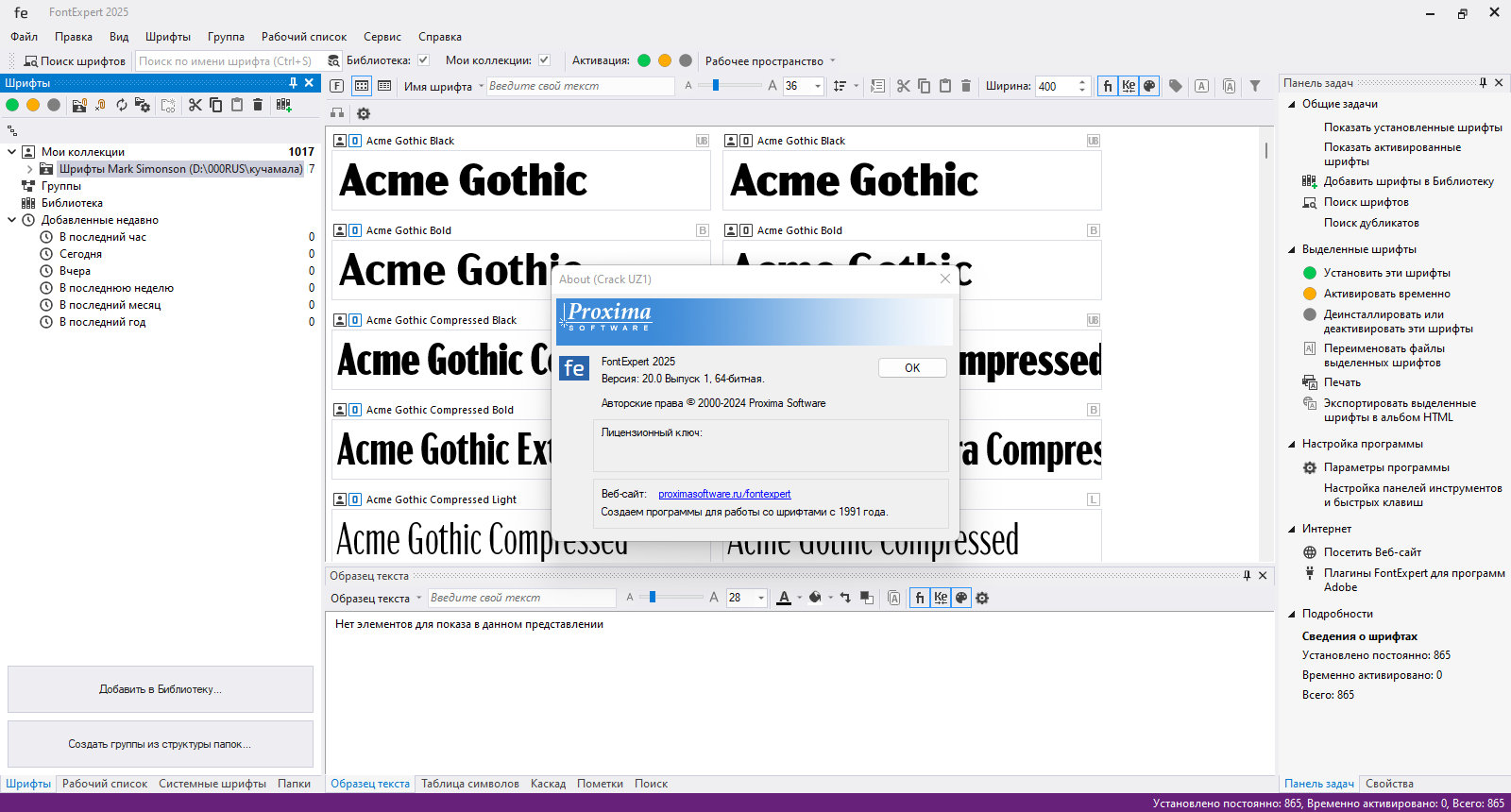Toggle the Мои коллекции checkbox
Screen dimensions: 1511x812
tap(544, 60)
